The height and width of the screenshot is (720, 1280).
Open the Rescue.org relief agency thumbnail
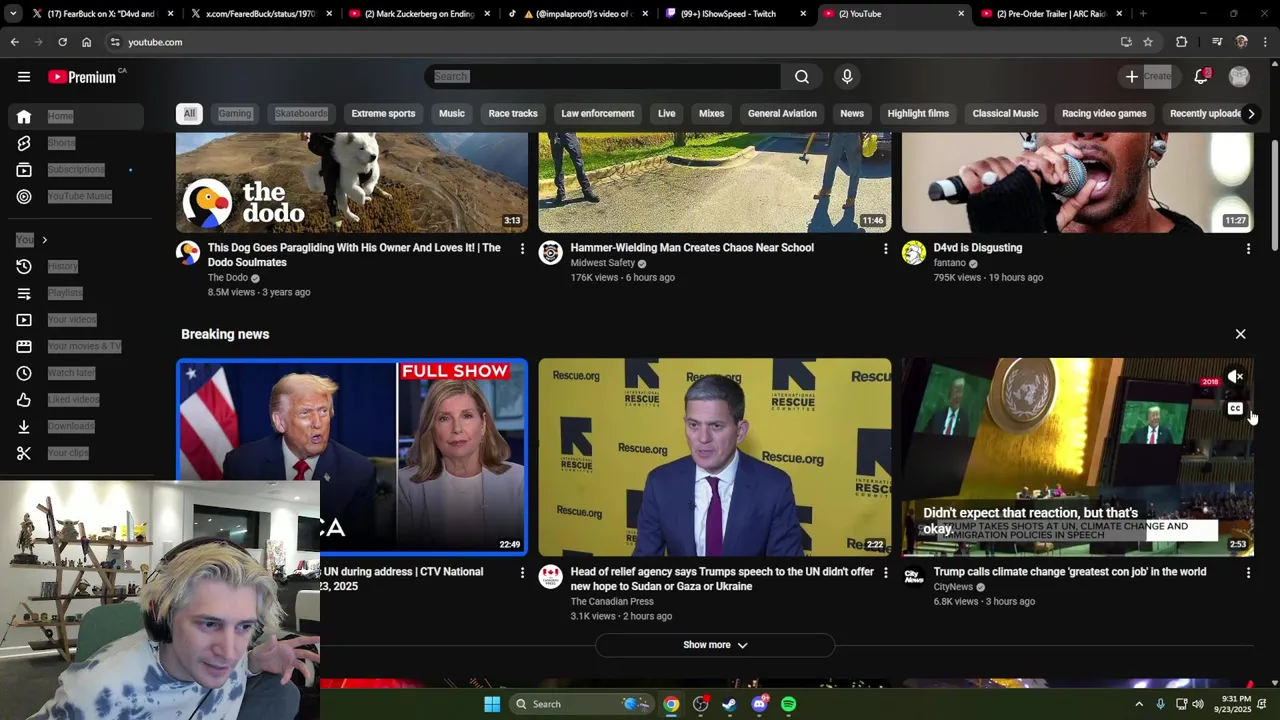coord(715,457)
